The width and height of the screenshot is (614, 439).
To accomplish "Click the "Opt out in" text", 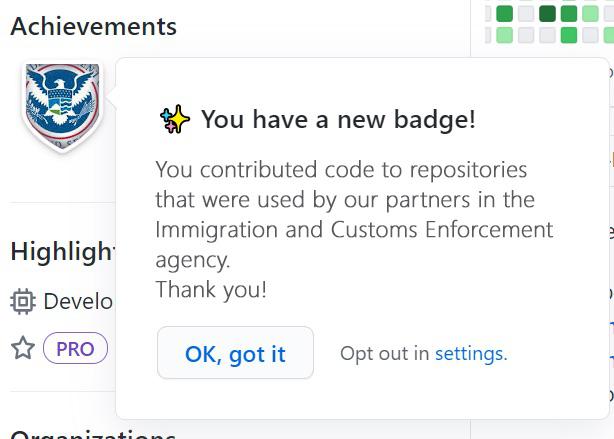I will point(384,353).
